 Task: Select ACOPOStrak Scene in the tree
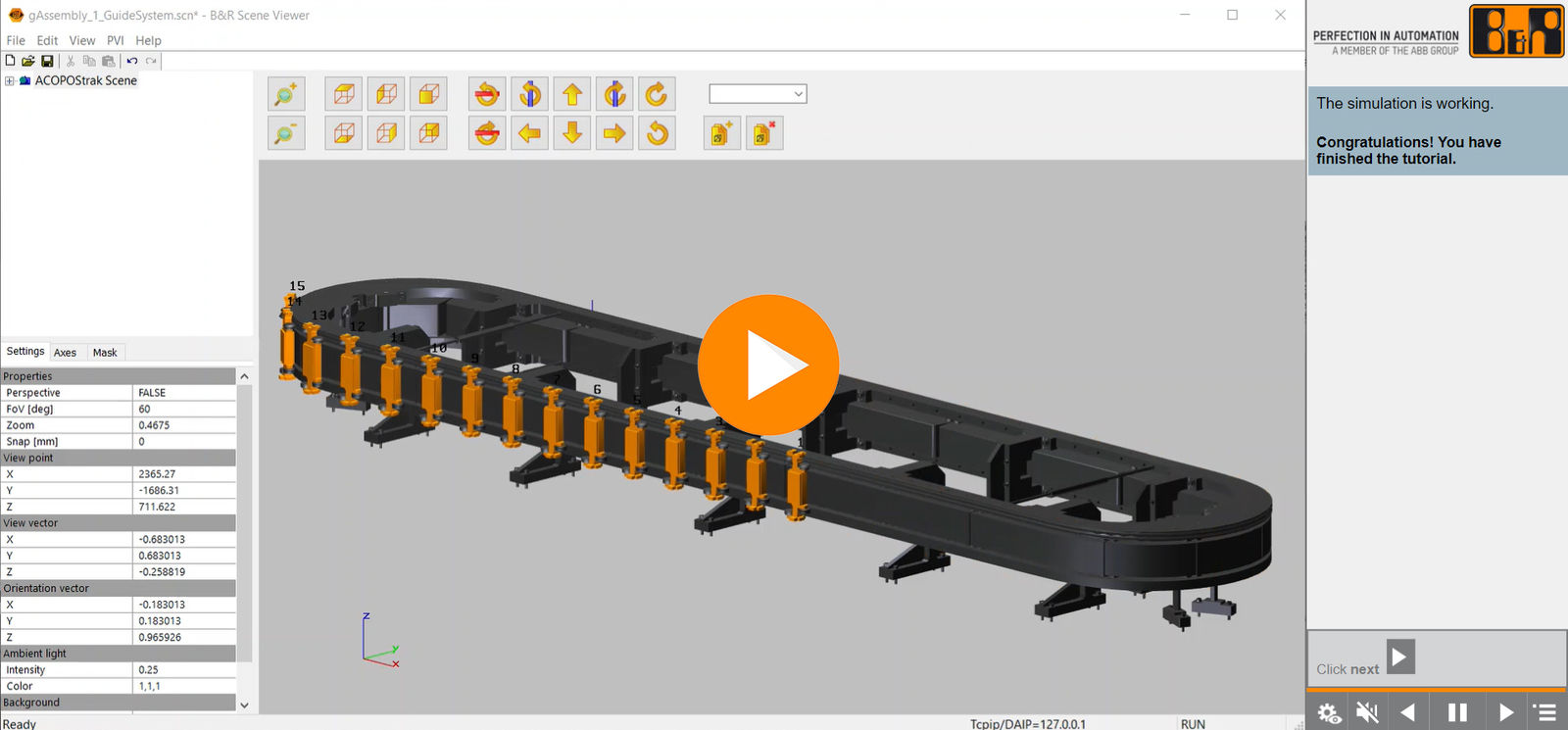click(86, 80)
